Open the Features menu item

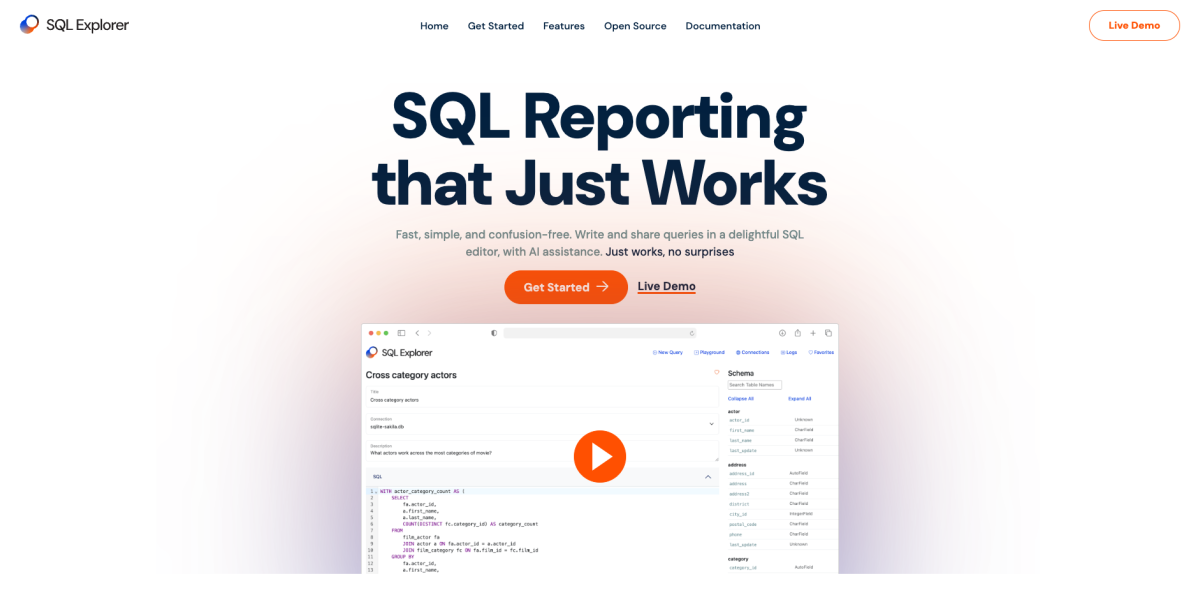564,26
